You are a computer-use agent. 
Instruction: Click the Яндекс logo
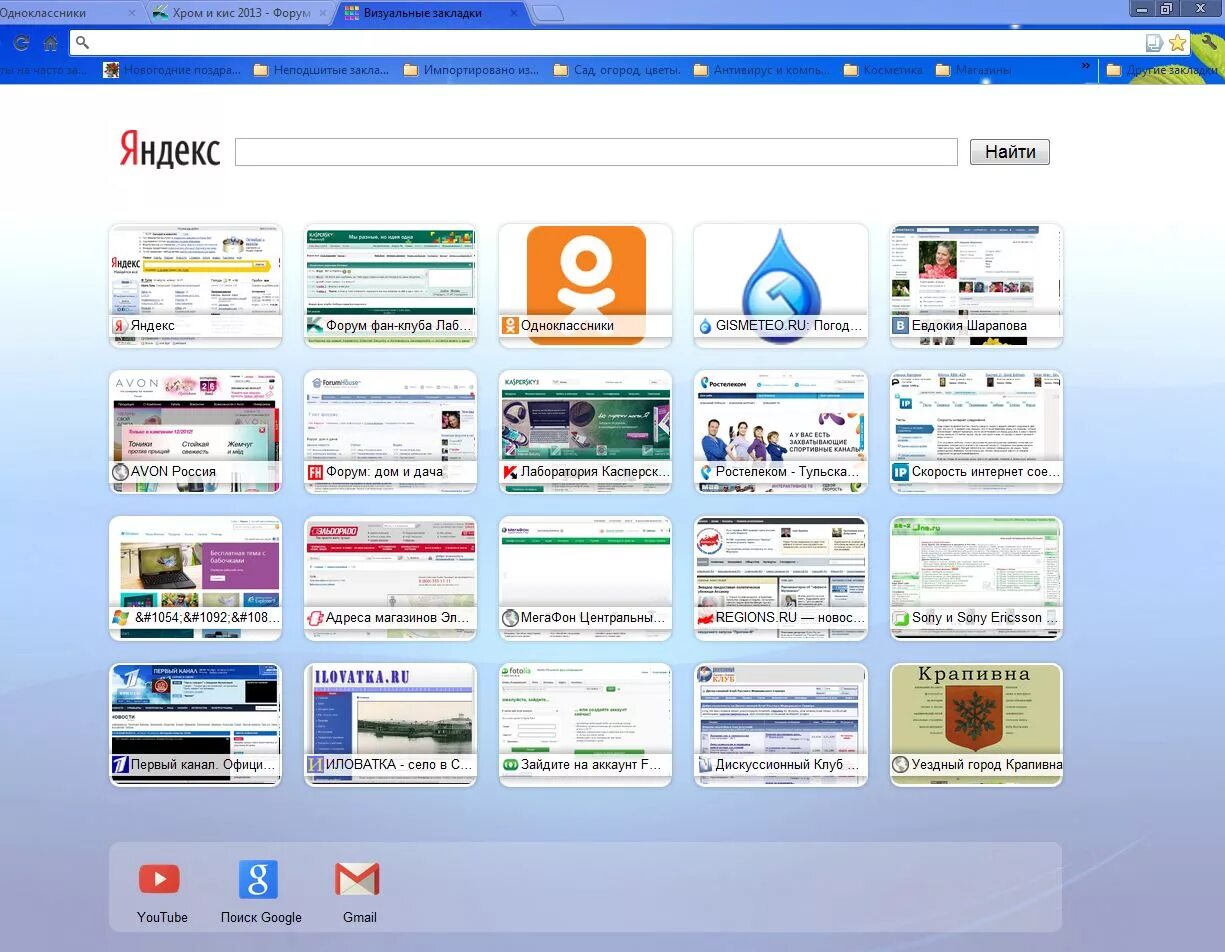coord(169,150)
